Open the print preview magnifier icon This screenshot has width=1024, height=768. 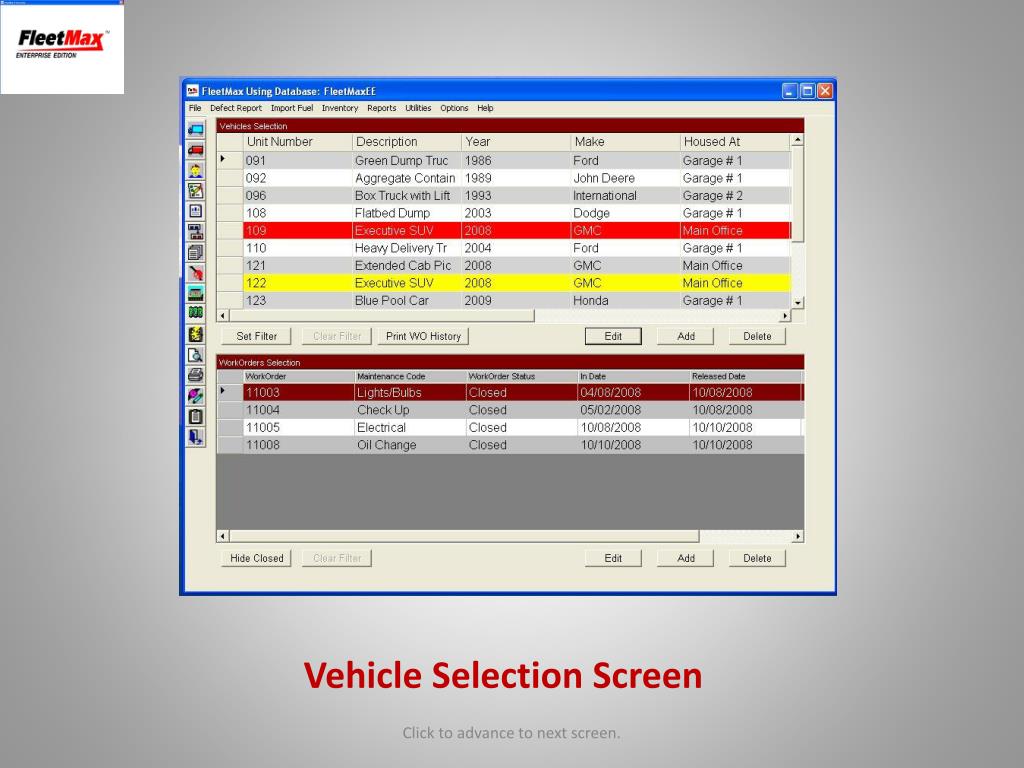195,355
